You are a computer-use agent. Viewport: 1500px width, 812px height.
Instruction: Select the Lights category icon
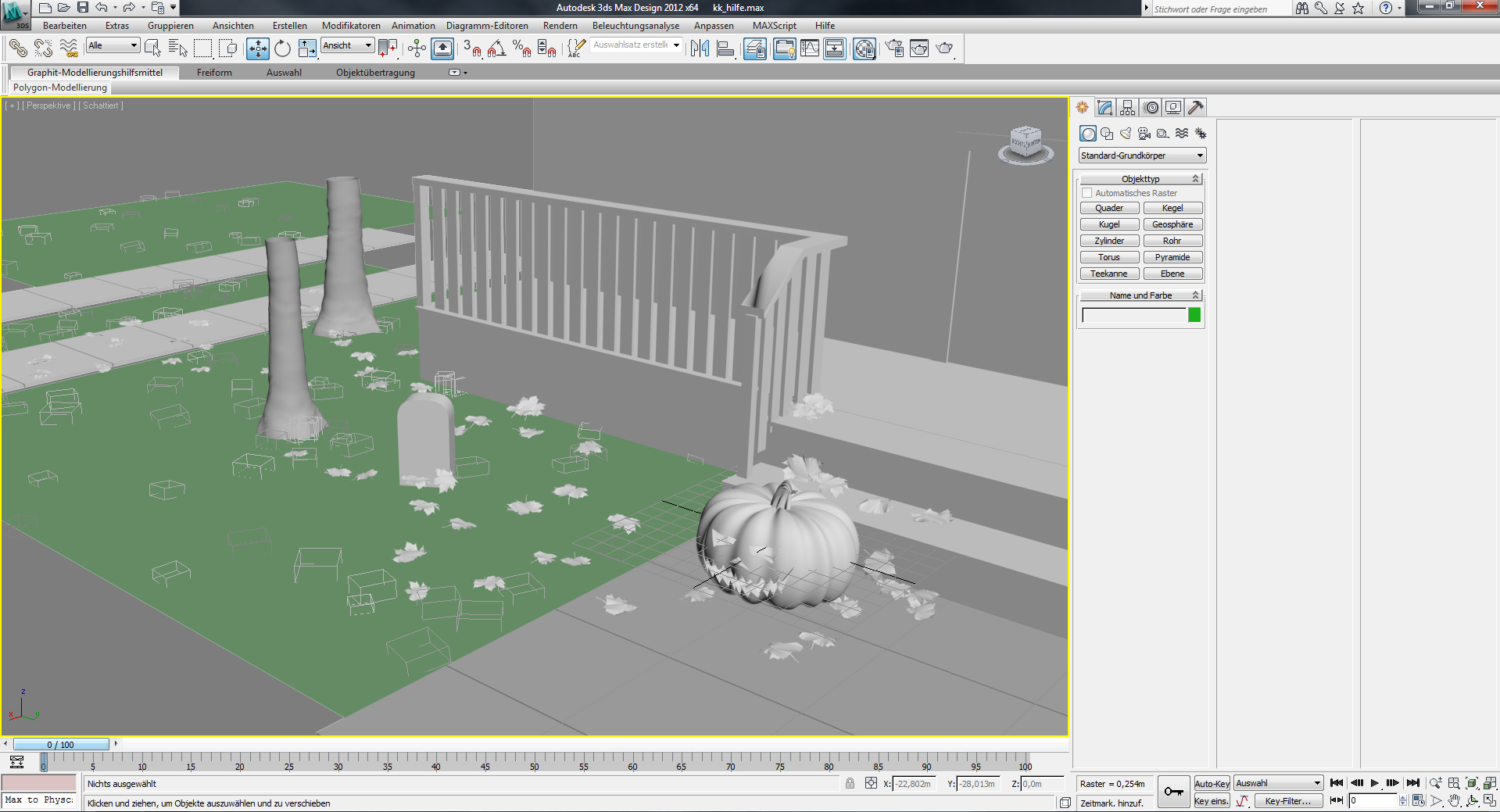[1126, 134]
